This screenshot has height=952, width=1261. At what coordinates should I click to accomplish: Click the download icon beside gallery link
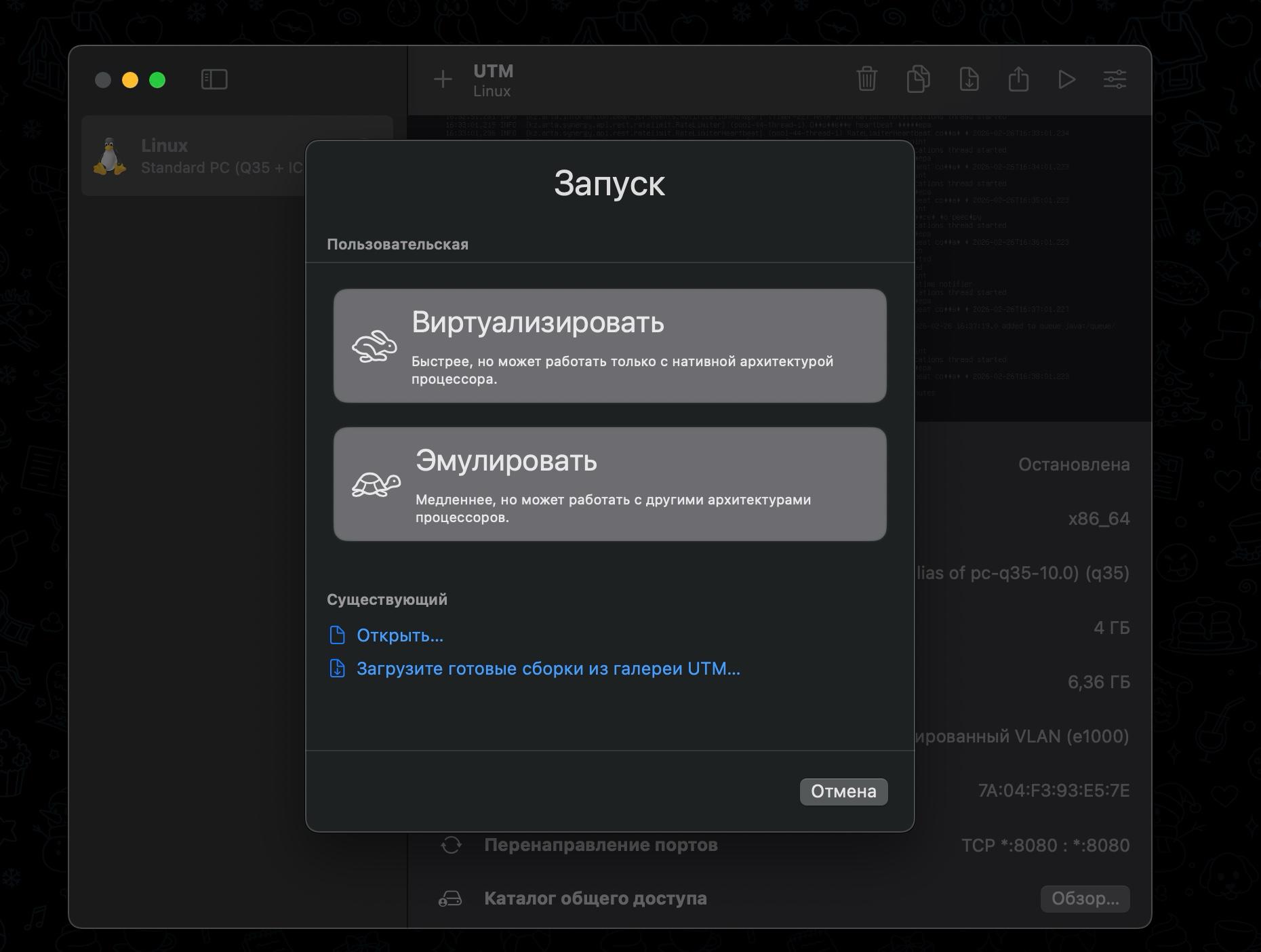pos(337,669)
